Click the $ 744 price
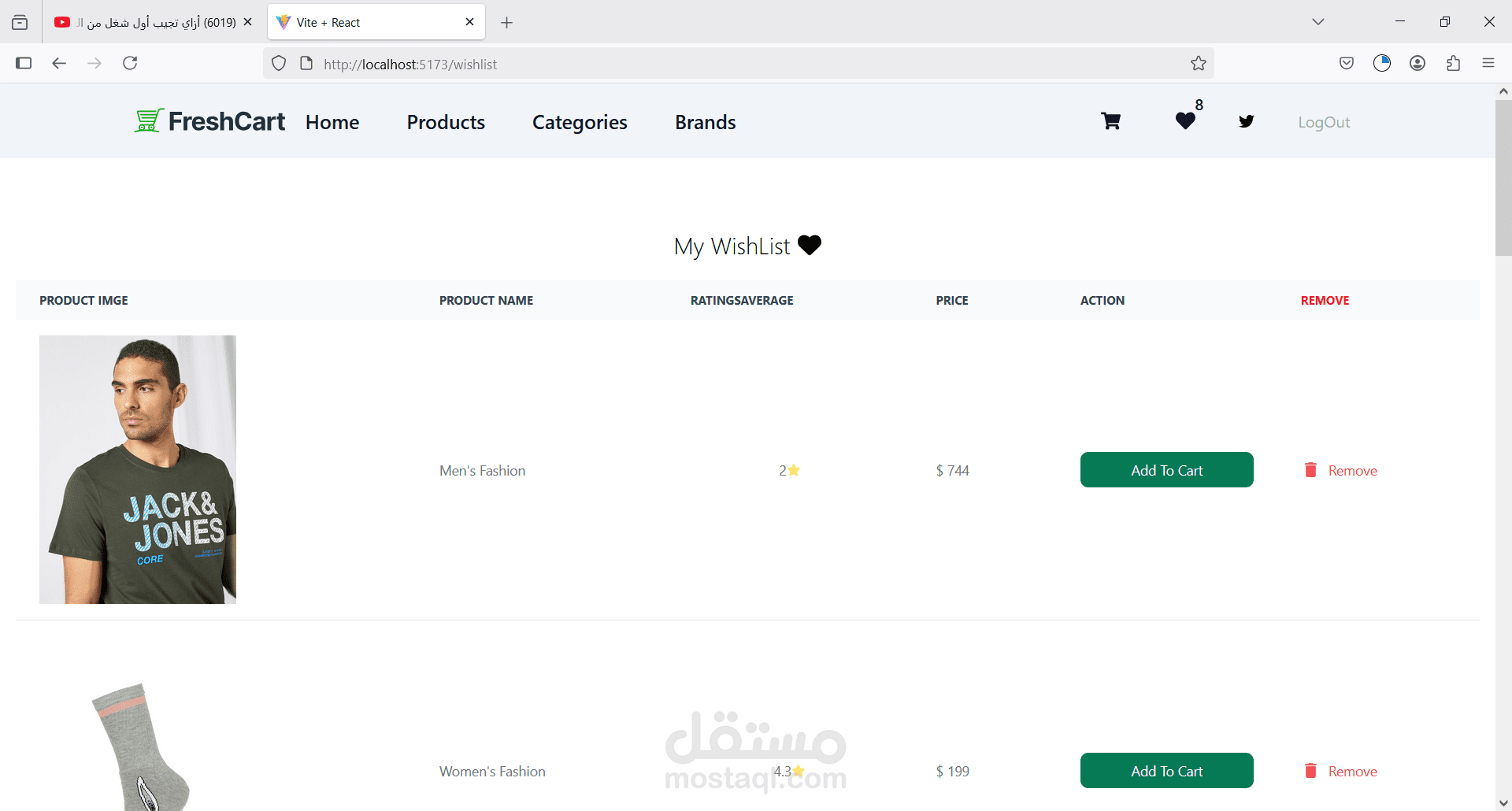 tap(952, 471)
